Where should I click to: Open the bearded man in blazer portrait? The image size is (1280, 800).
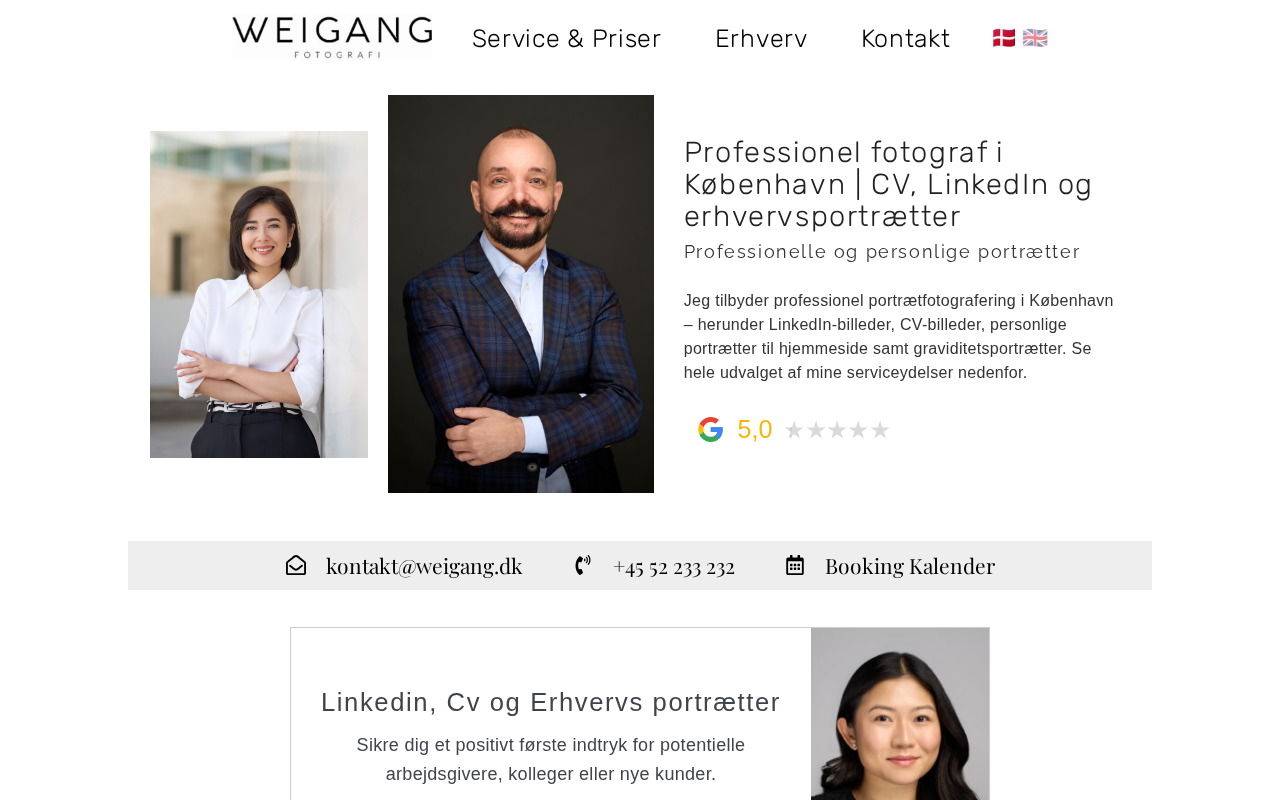521,294
